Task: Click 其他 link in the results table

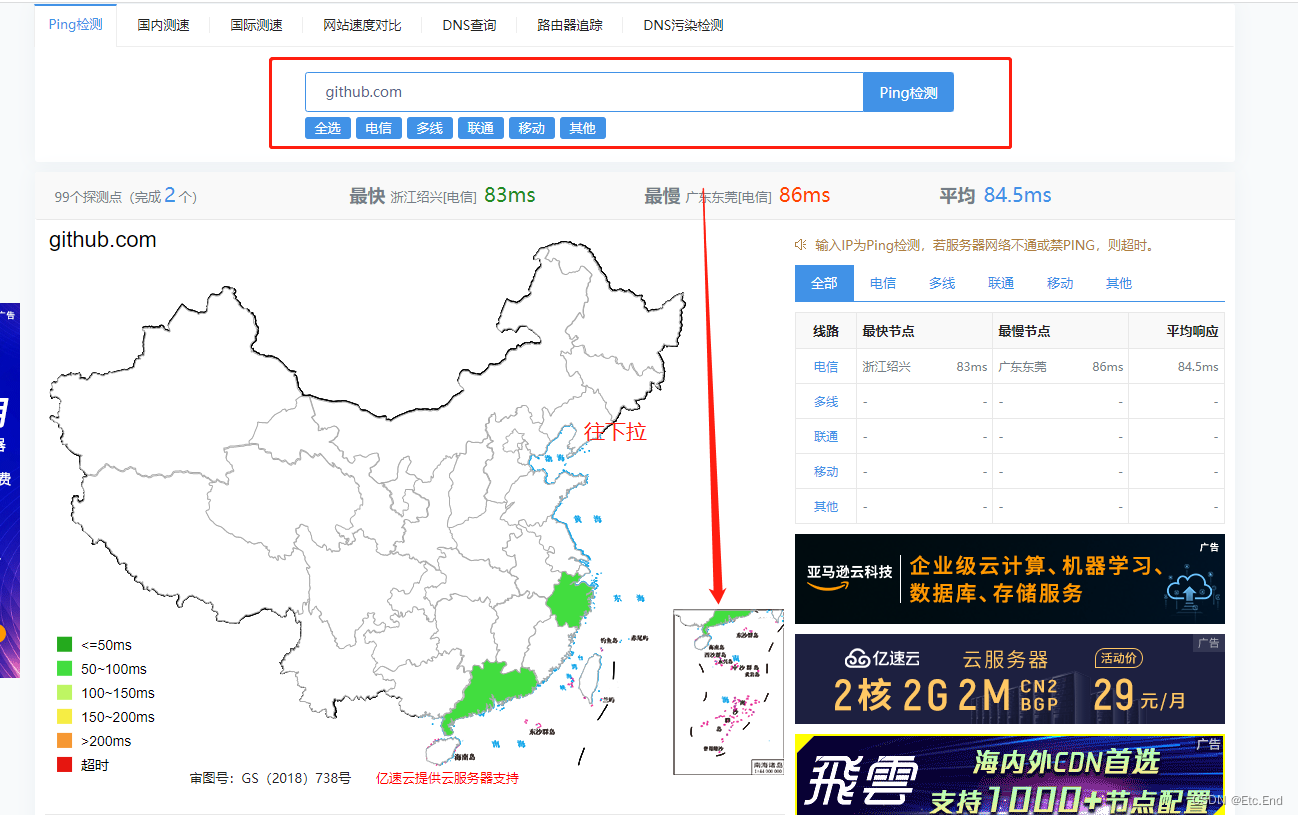Action: click(826, 507)
